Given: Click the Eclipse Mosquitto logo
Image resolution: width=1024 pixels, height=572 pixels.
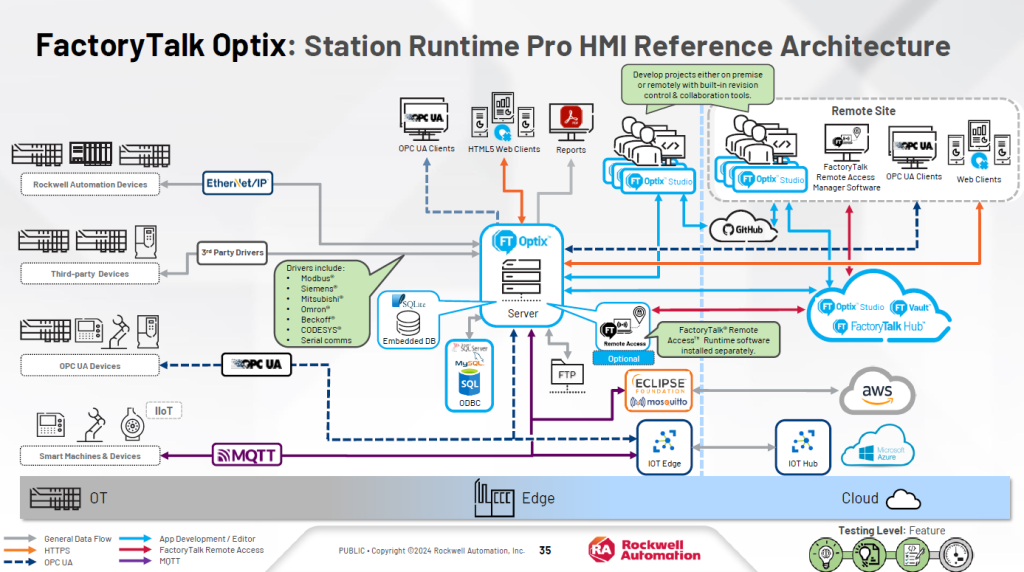Looking at the screenshot, I should pos(659,391).
